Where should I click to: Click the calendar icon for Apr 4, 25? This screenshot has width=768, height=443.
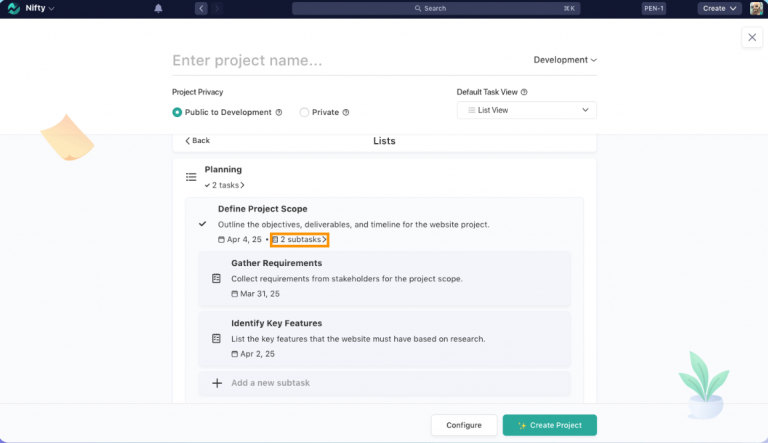221,240
